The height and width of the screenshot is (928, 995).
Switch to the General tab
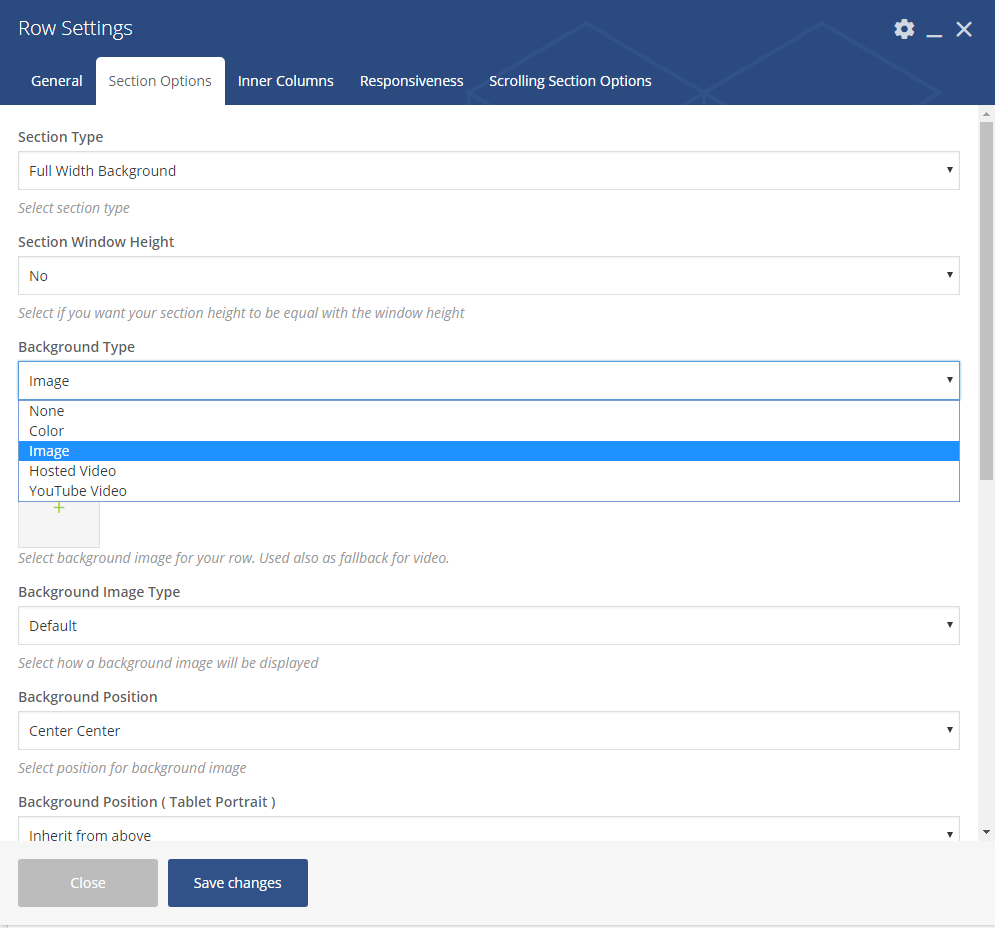coord(57,81)
